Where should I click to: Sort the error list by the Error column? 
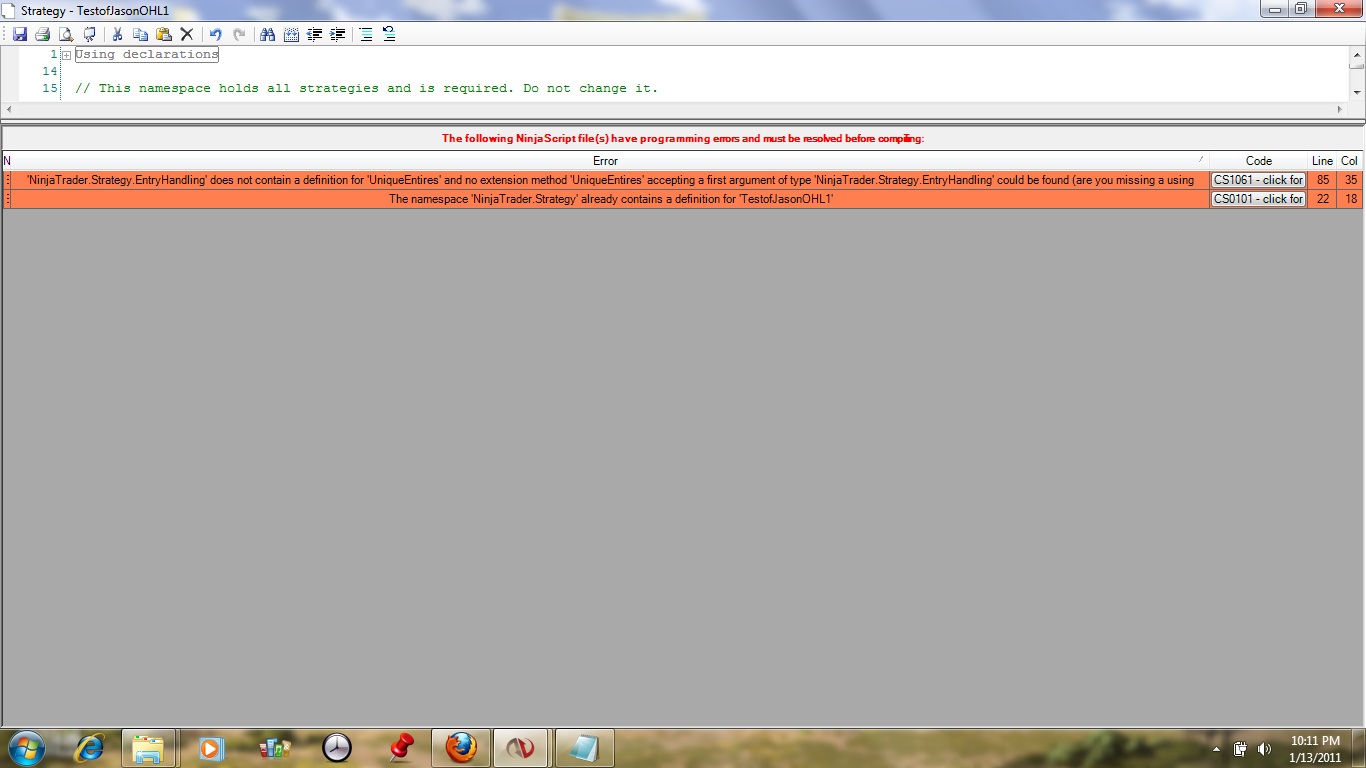pos(605,161)
